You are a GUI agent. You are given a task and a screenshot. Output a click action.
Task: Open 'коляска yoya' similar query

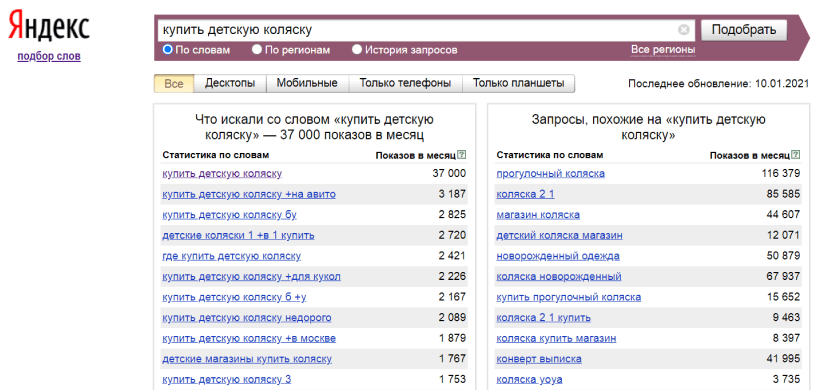(529, 380)
